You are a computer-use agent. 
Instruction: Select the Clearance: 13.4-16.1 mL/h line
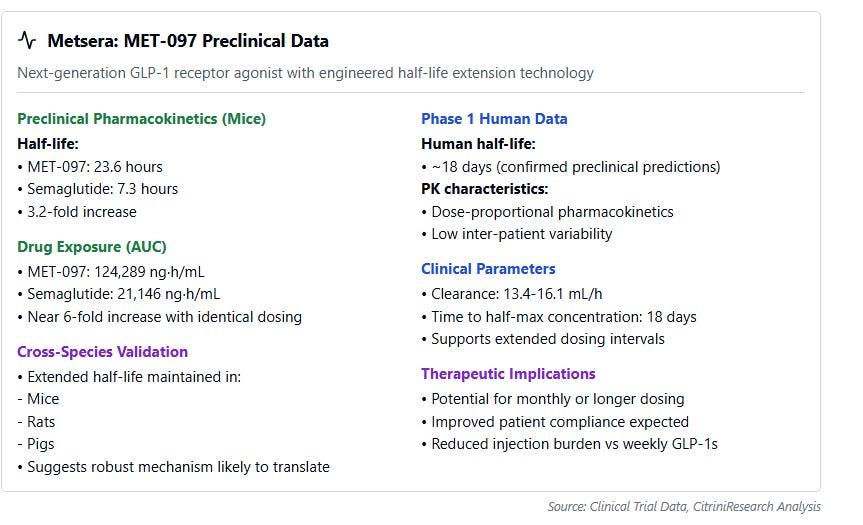[x=512, y=294]
